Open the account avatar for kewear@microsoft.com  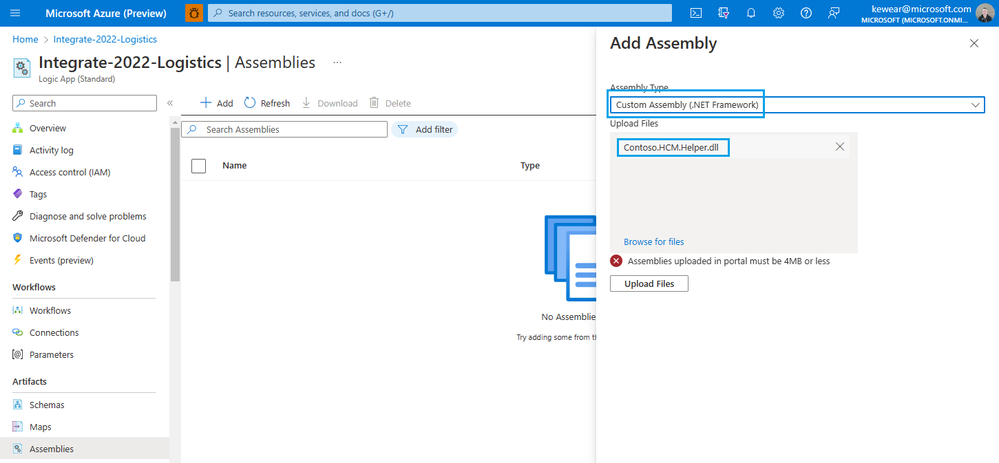point(984,13)
